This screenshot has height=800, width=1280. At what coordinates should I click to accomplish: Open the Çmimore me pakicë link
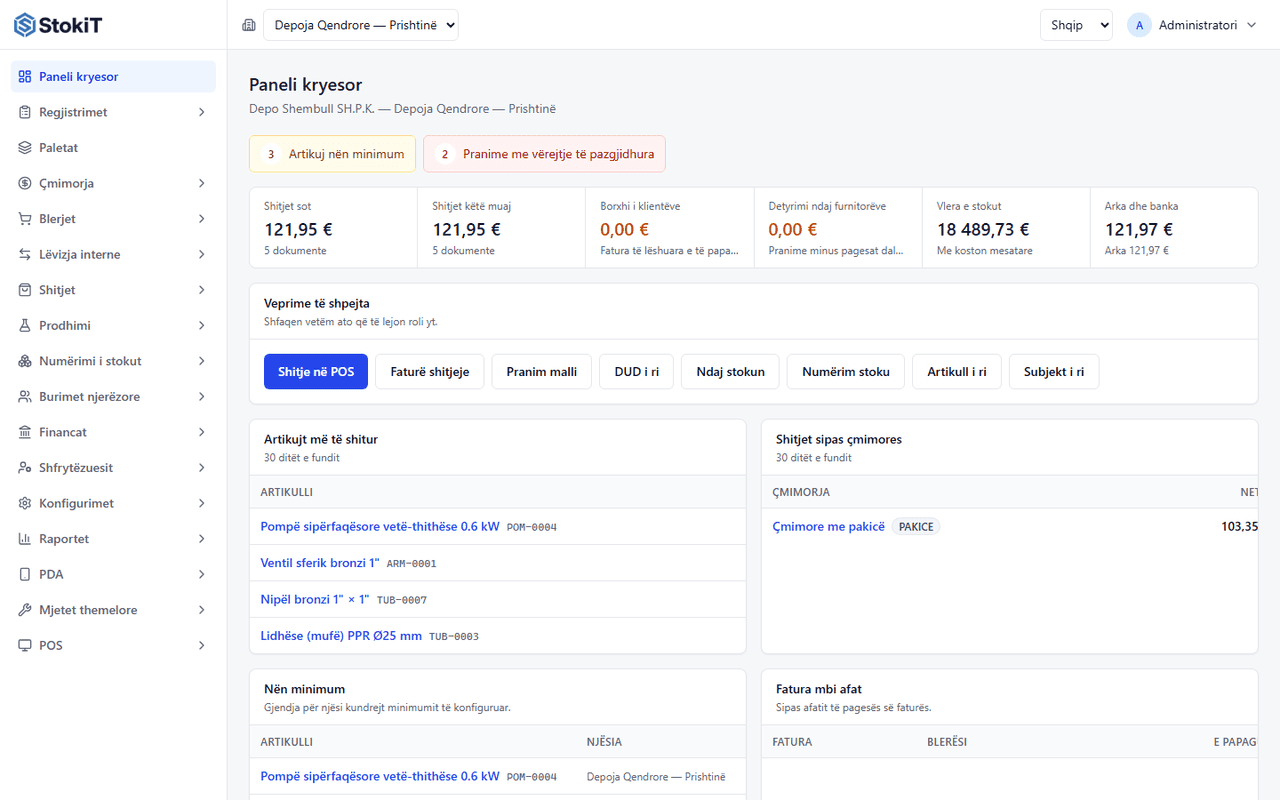829,527
